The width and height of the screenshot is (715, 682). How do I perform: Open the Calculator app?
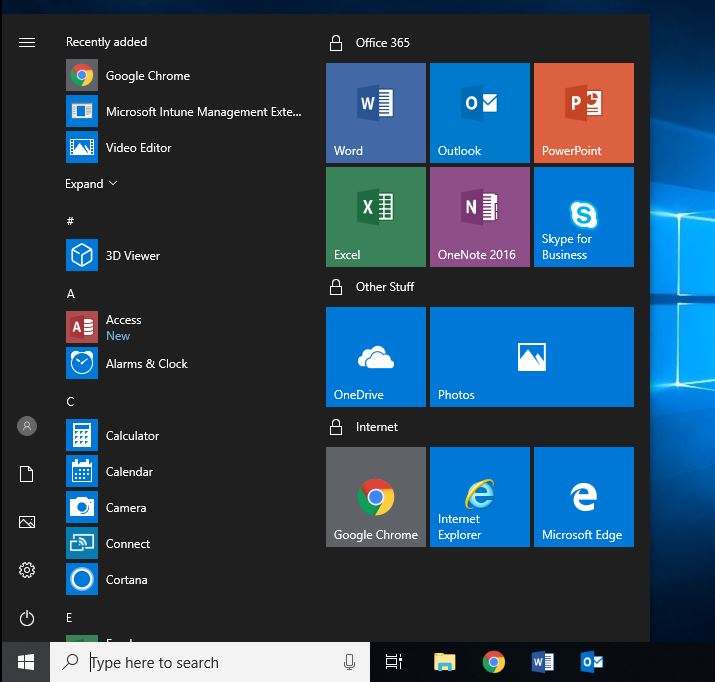click(185, 435)
